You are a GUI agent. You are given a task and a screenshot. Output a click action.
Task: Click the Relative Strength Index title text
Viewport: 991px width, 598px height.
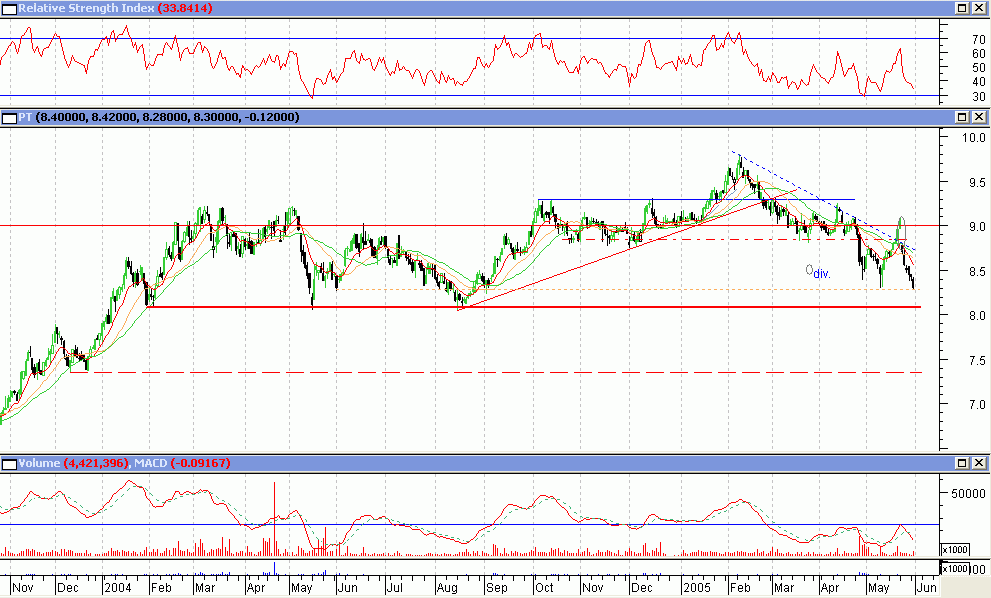pyautogui.click(x=87, y=8)
